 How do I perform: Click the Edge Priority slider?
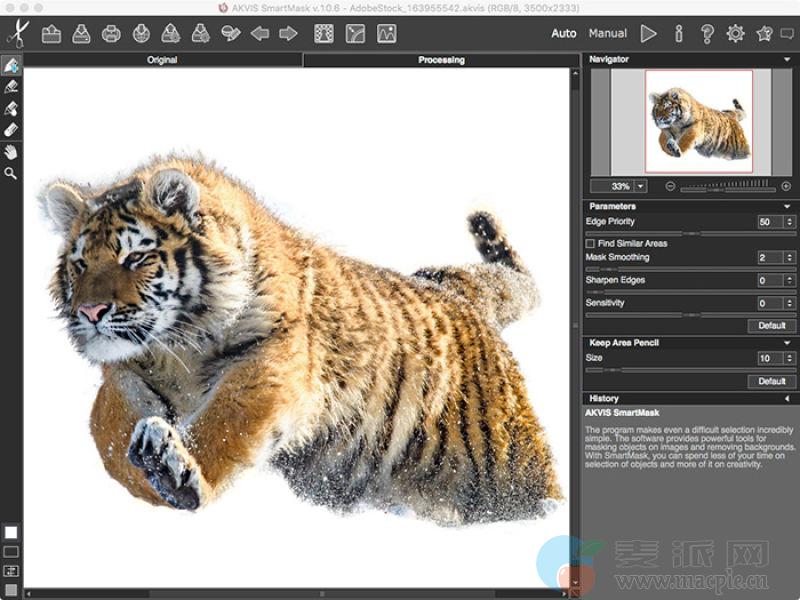[x=690, y=233]
